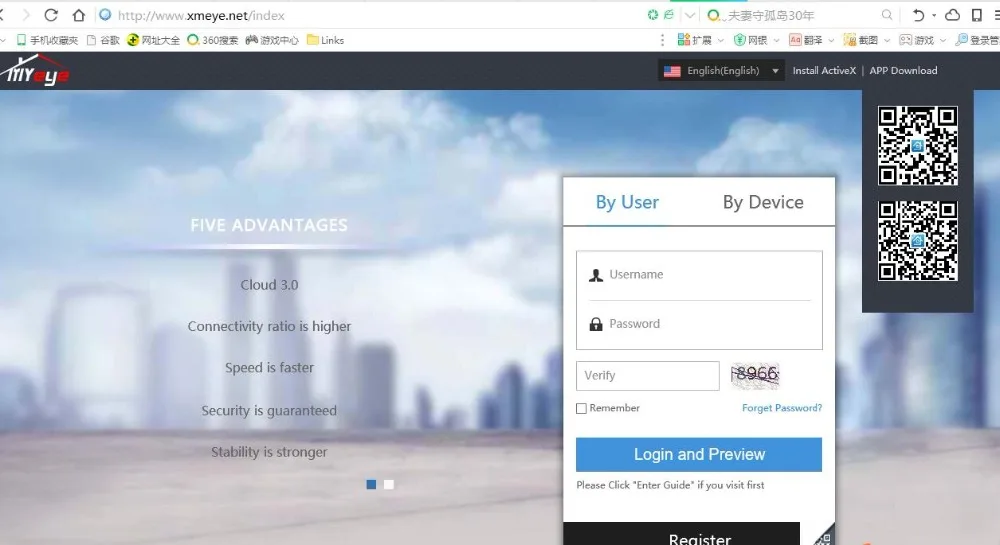1000x545 pixels.
Task: Click the Password input field
Action: 699,324
